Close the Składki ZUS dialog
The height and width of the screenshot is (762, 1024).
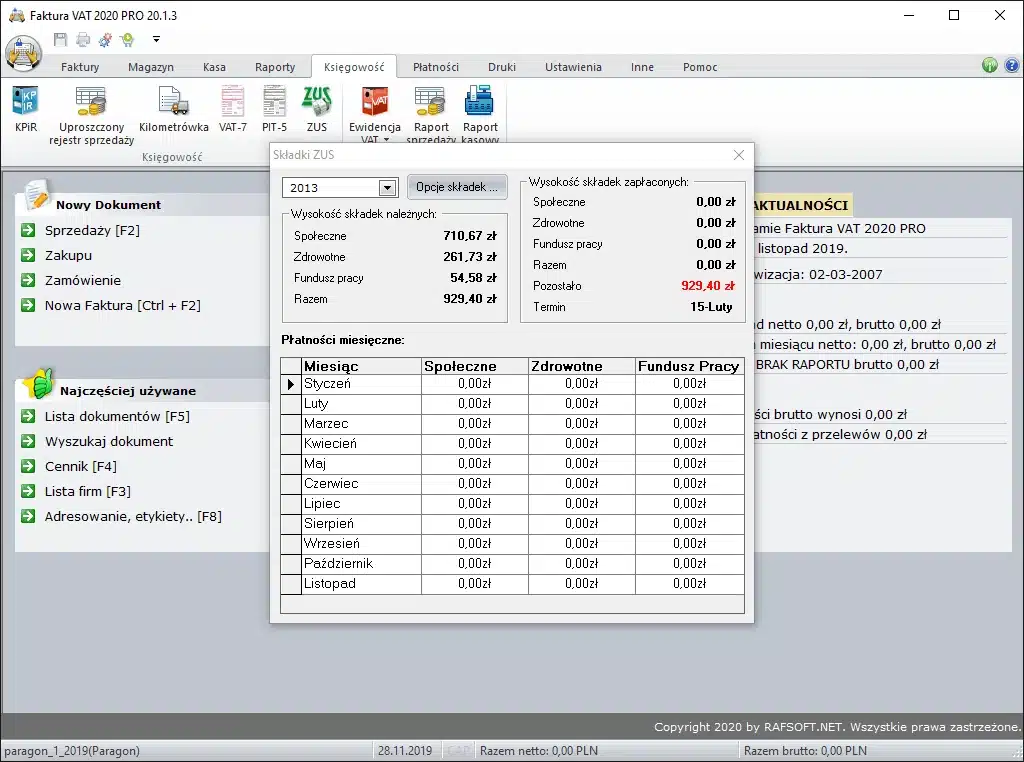click(739, 155)
